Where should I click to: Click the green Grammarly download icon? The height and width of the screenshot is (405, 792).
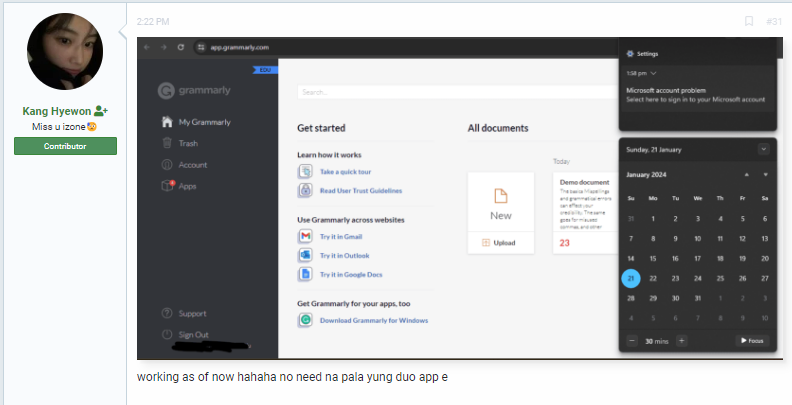(x=305, y=320)
